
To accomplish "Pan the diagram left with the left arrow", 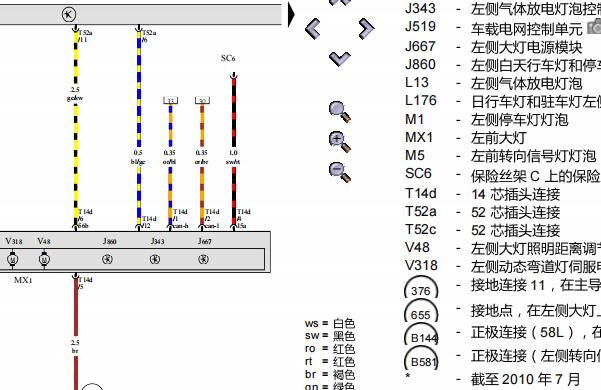I will tap(313, 29).
